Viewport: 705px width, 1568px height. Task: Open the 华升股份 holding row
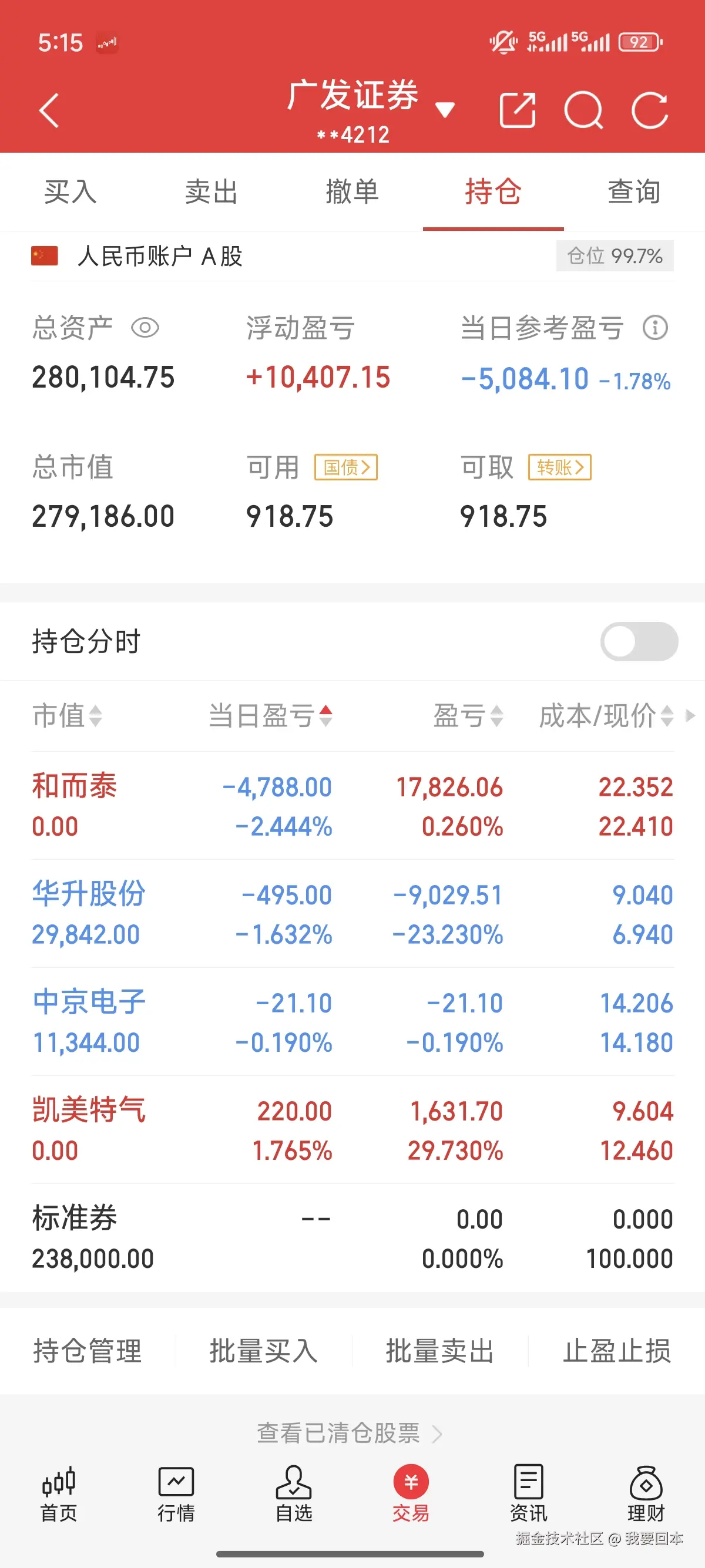[352, 914]
